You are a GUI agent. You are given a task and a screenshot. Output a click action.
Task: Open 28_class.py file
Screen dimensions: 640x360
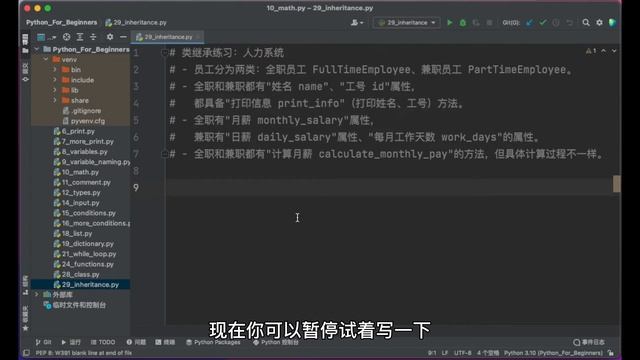point(77,274)
